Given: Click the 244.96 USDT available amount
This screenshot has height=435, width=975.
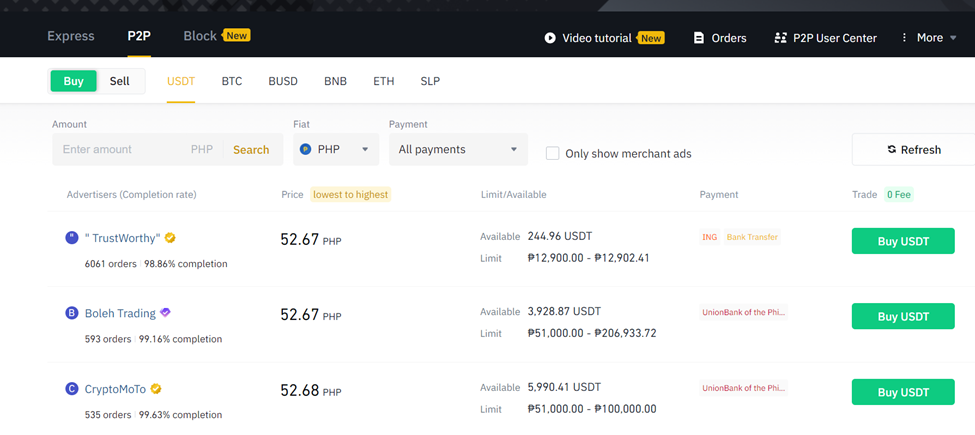Looking at the screenshot, I should pos(560,236).
